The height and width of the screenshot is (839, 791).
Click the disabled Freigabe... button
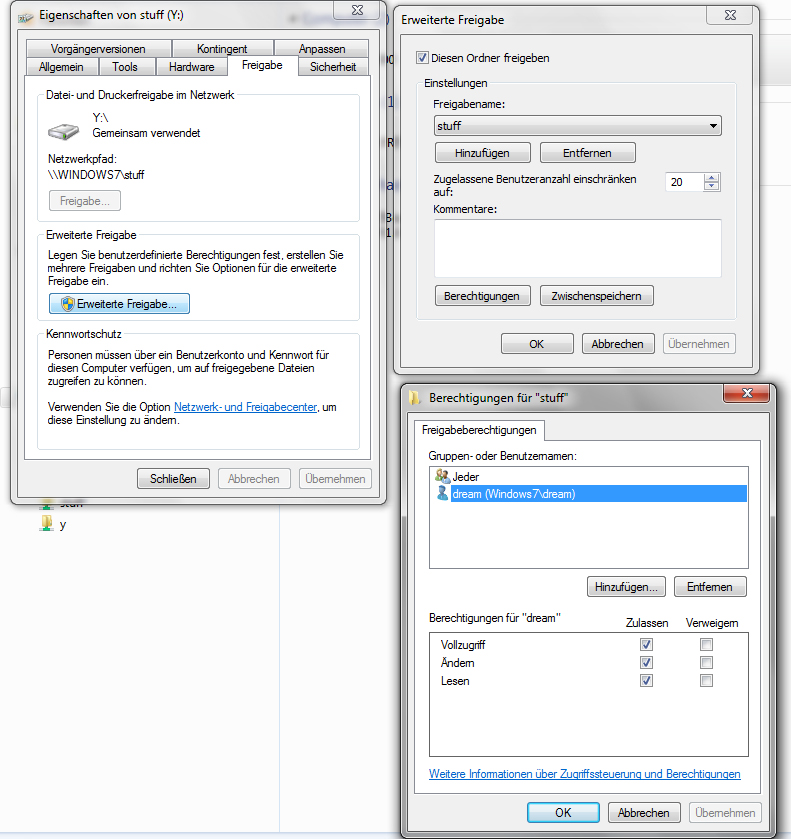[85, 201]
